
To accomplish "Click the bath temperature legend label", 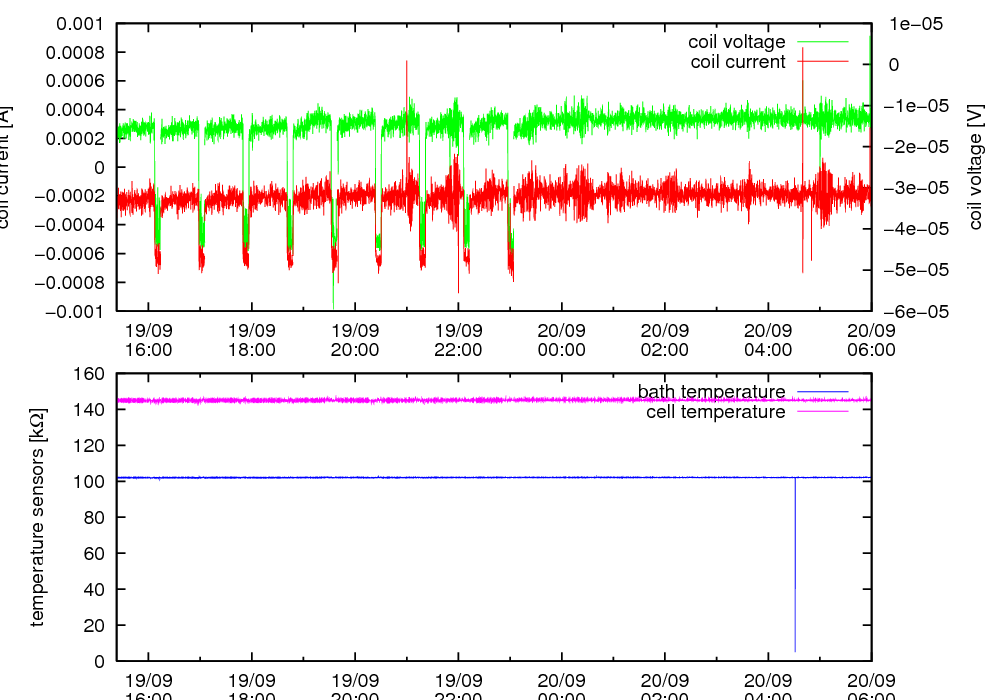I will click(711, 392).
